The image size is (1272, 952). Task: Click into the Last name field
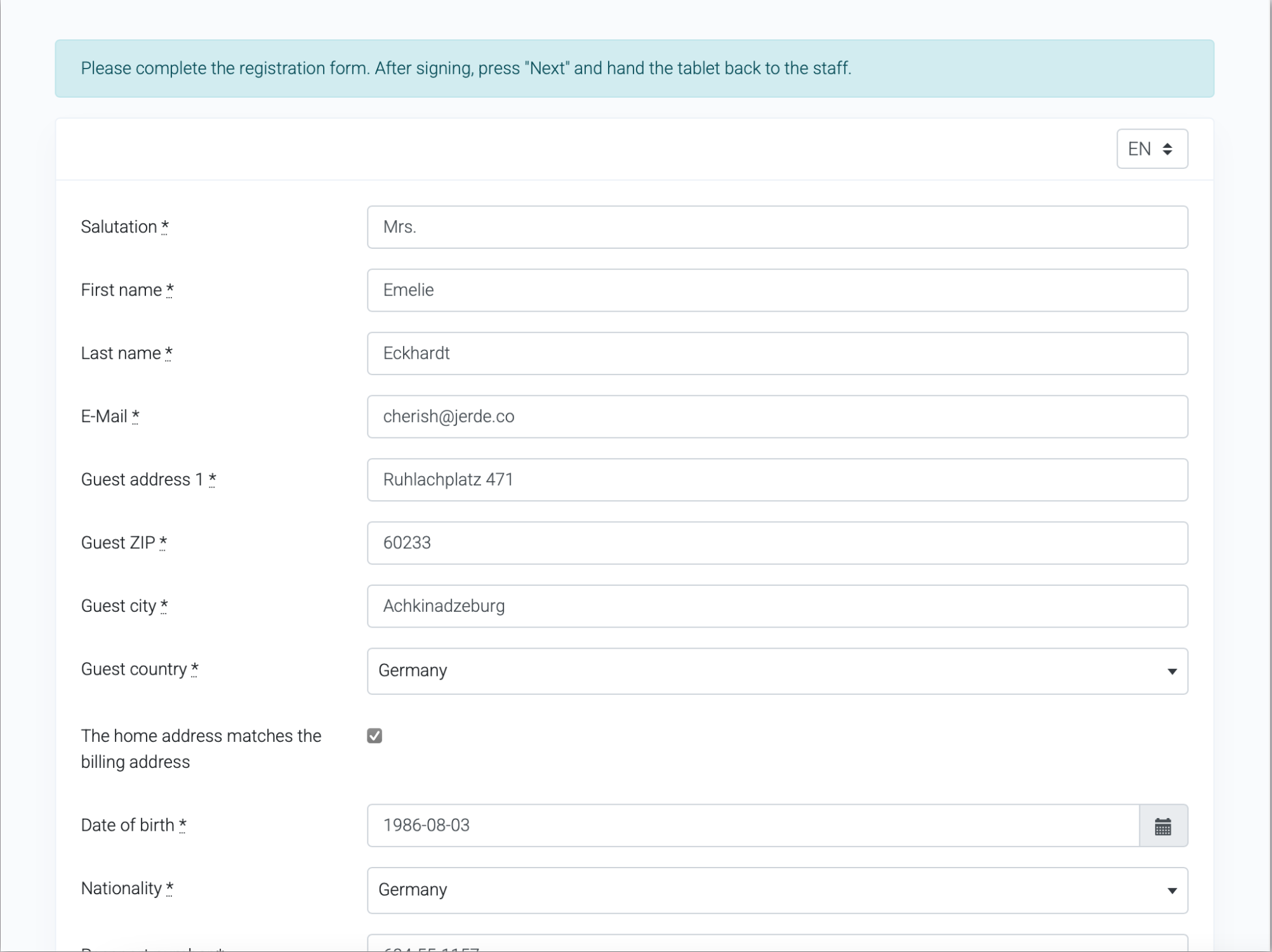click(776, 354)
